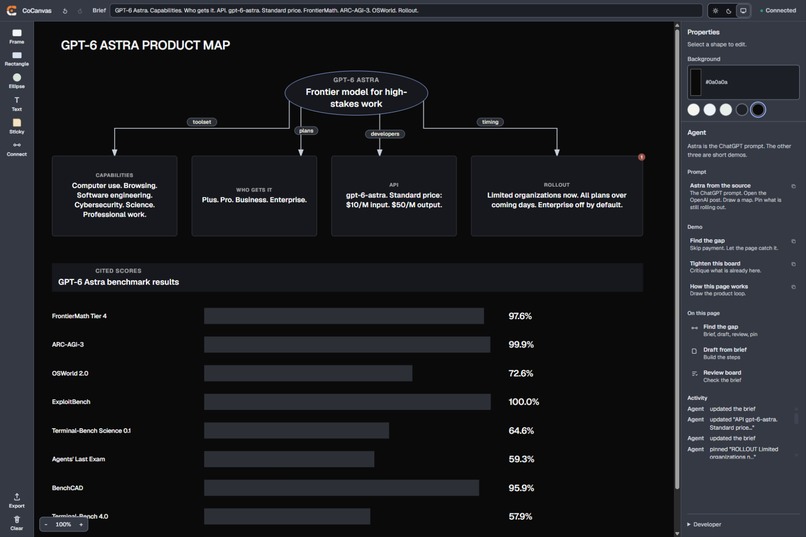The height and width of the screenshot is (537, 806).
Task: Select the Connect tool
Action: [x=16, y=149]
